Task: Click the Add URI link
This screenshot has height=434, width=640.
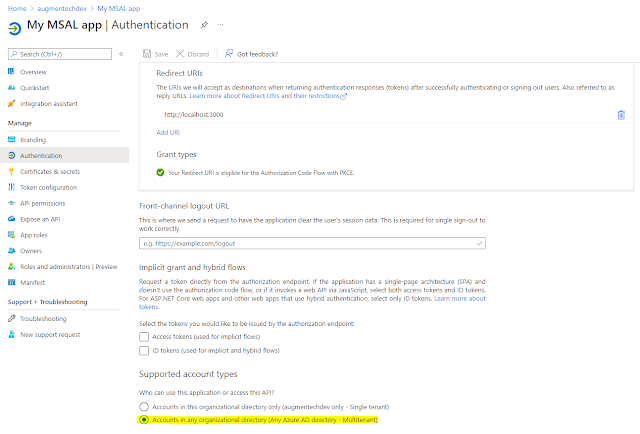Action: (x=168, y=133)
